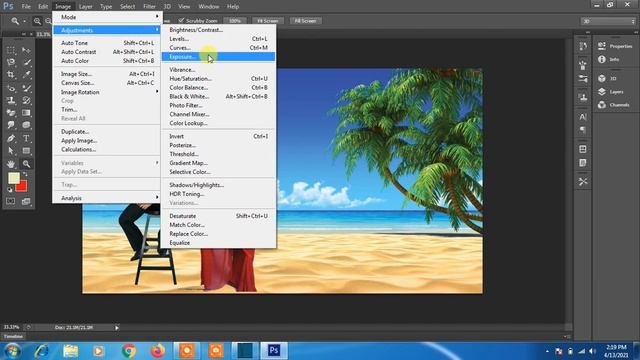The height and width of the screenshot is (360, 640).
Task: Select Image Size menu entry
Action: point(107,74)
